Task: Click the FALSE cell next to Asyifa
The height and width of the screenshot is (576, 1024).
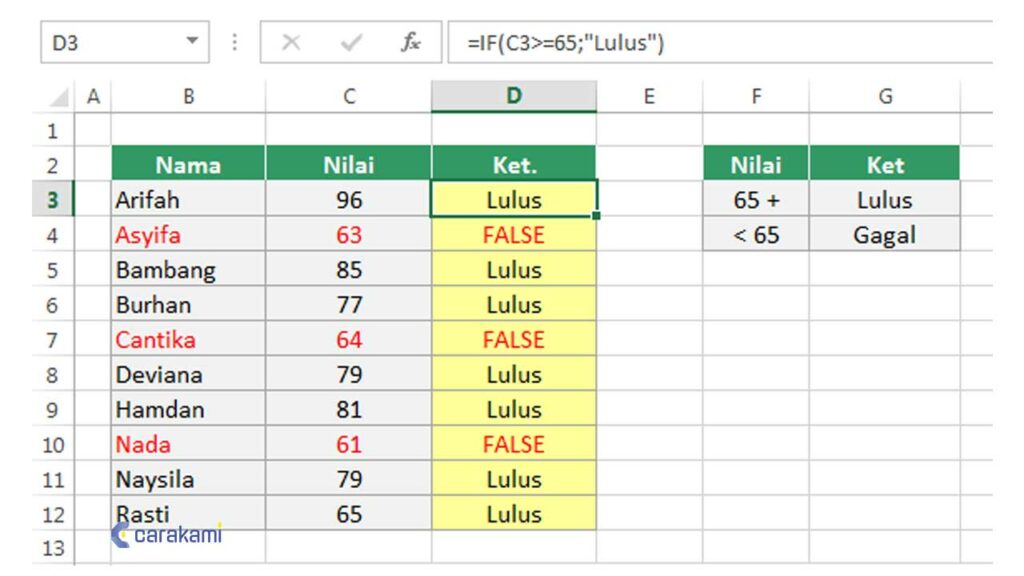Action: click(513, 234)
